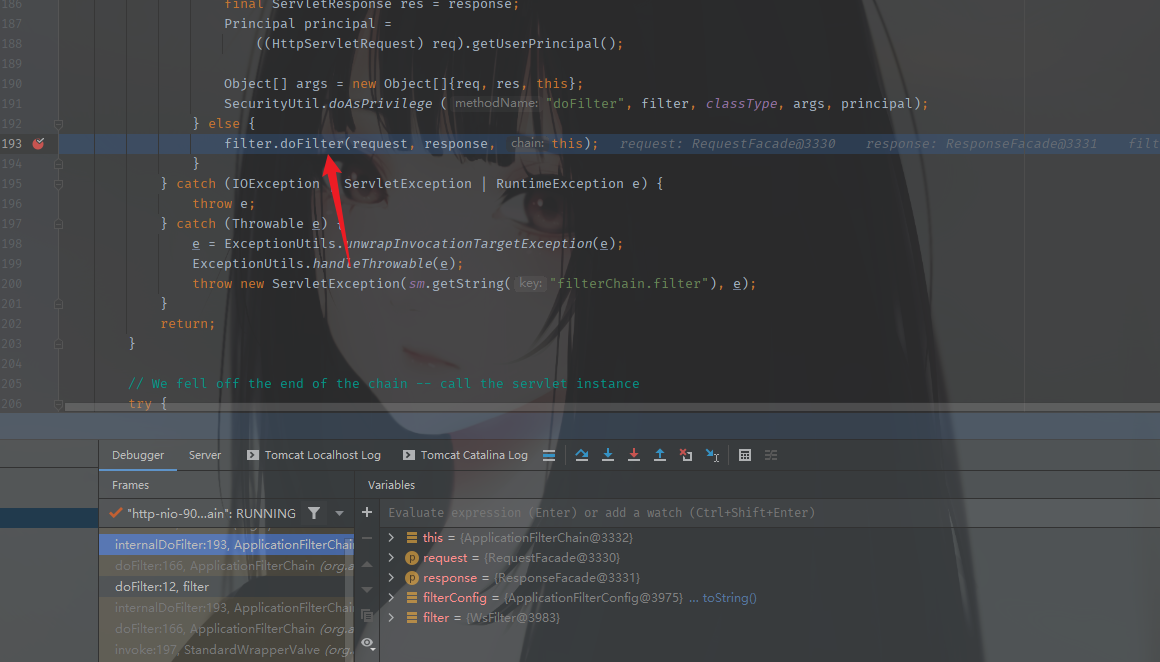Screen dimensions: 1160x662
Task: Click the duplicate watch copy icon
Action: click(367, 615)
